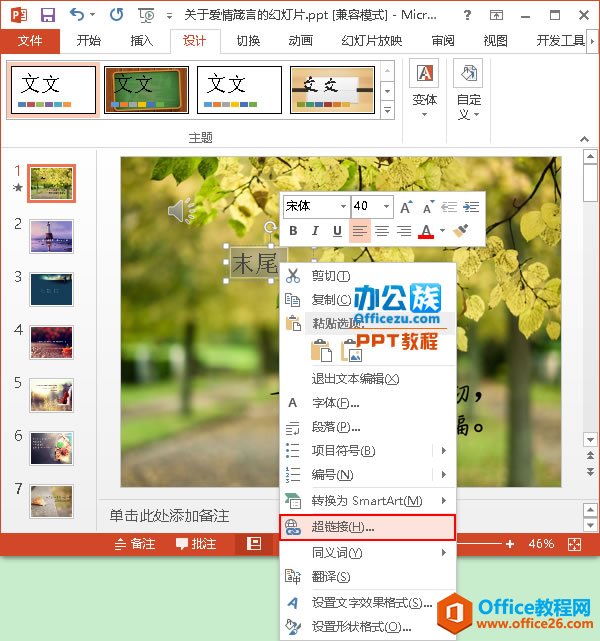Open Customize (自定义) options
This screenshot has height=641, width=600.
[x=468, y=90]
